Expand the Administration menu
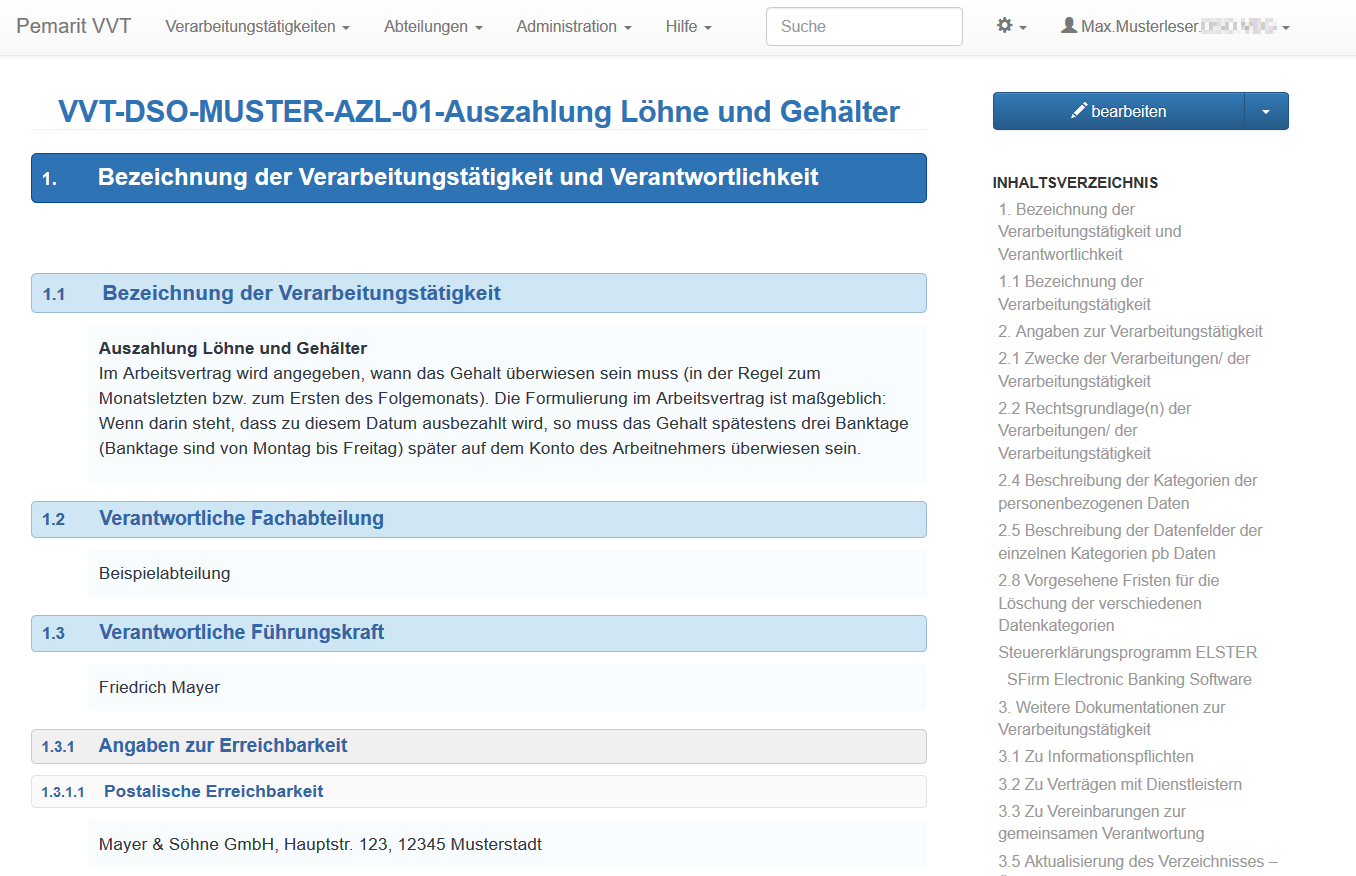This screenshot has width=1356, height=876. coord(573,27)
